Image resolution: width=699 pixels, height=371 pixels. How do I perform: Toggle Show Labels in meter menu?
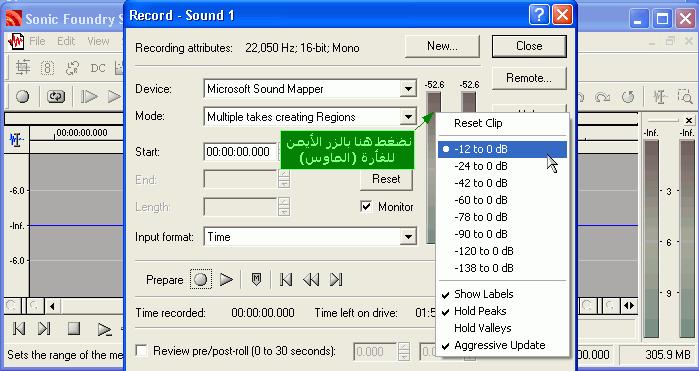(x=502, y=294)
